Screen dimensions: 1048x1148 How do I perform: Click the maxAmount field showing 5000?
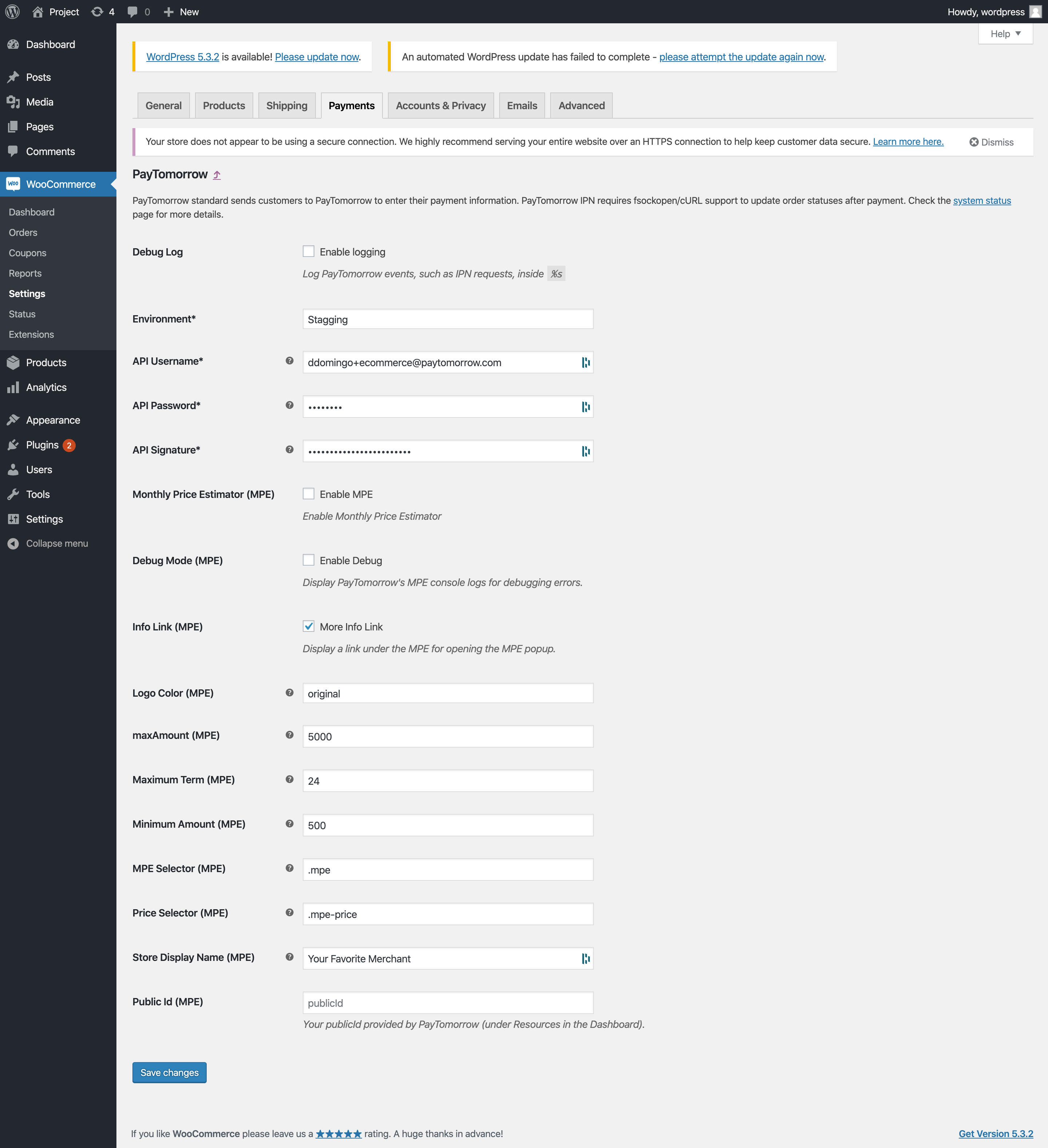point(448,736)
